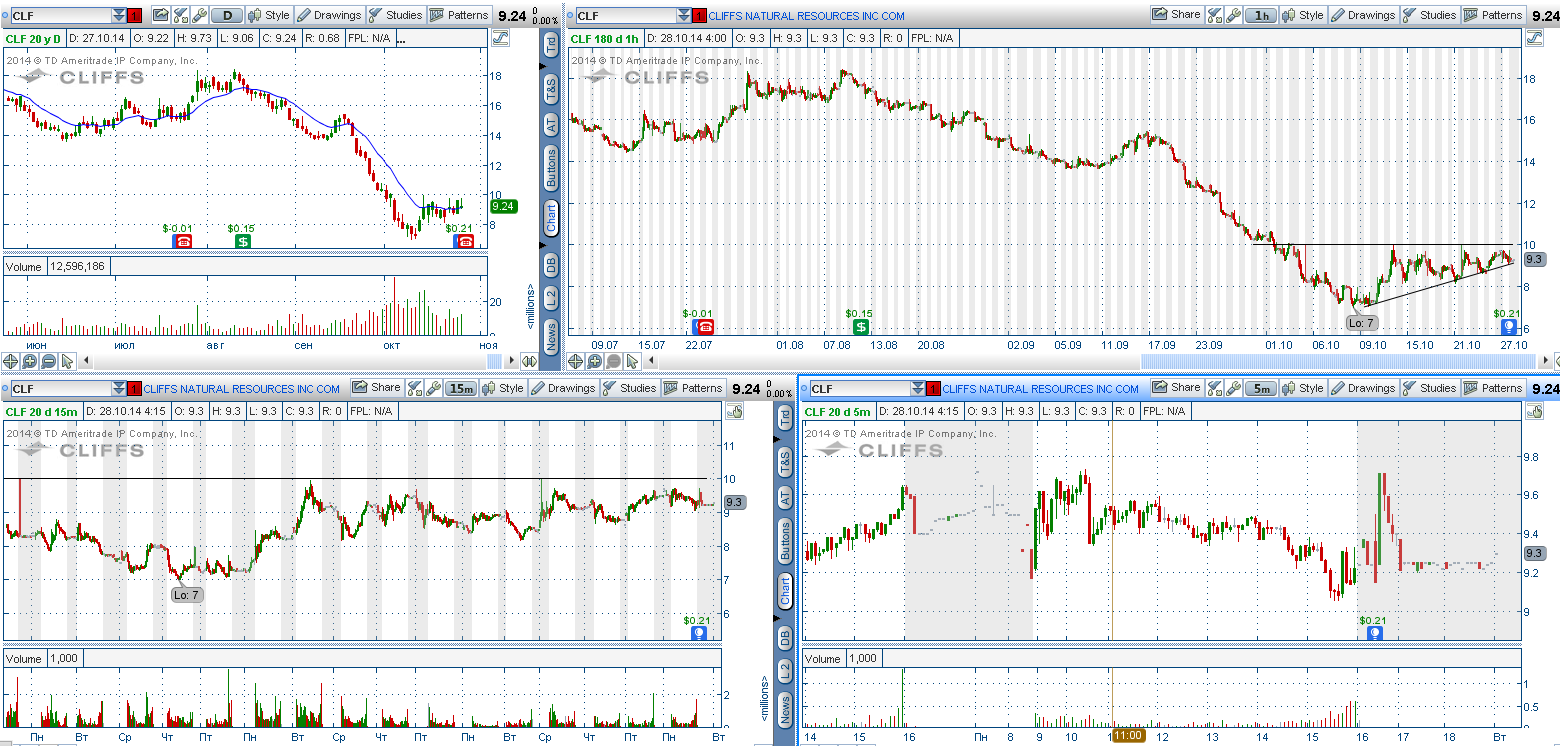Click zoom out icon under daily chart
The height and width of the screenshot is (746, 1560).
(49, 361)
